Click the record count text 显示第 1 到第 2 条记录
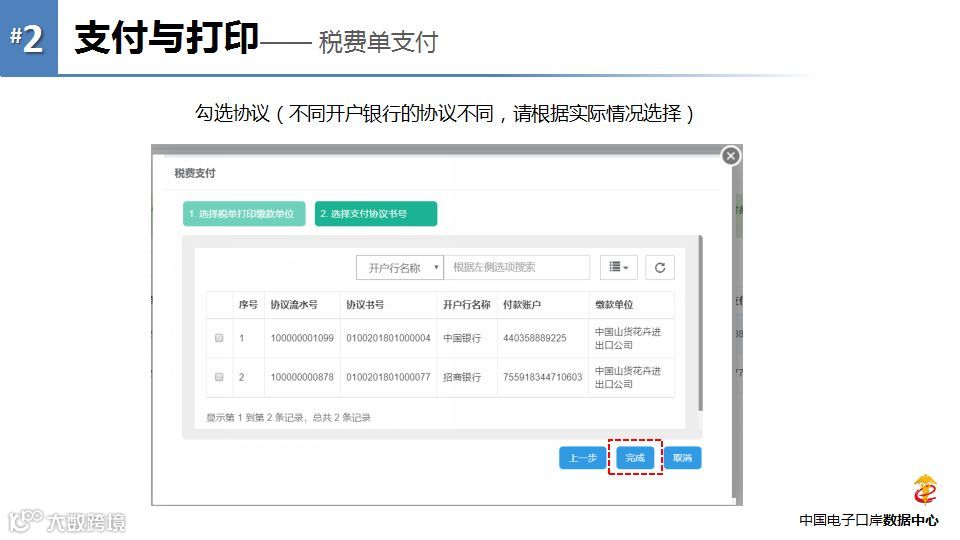960x540 pixels. [255, 418]
